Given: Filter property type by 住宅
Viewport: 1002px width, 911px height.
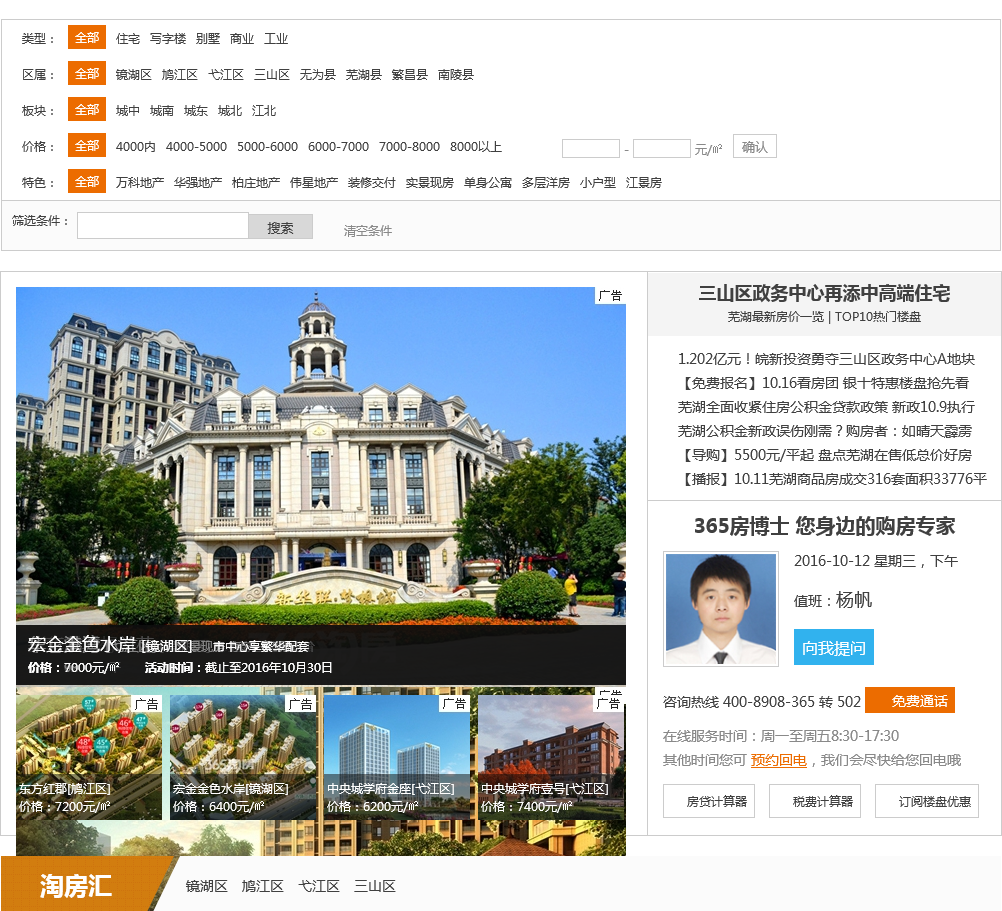Looking at the screenshot, I should coord(128,39).
